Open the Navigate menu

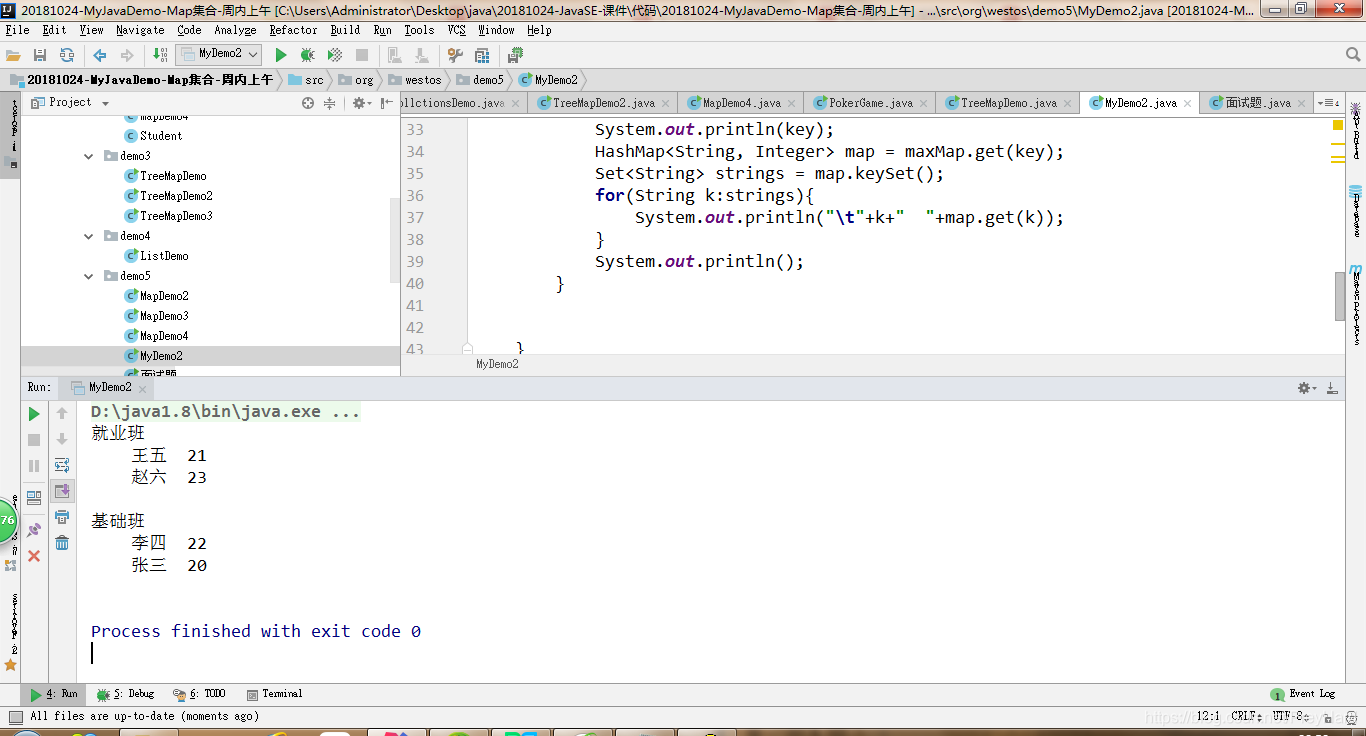[140, 30]
